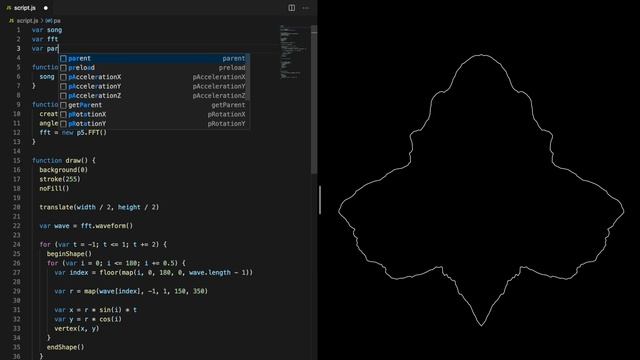Click 'vertex(x, y)' line
This screenshot has height=360, width=640.
tap(77, 329)
